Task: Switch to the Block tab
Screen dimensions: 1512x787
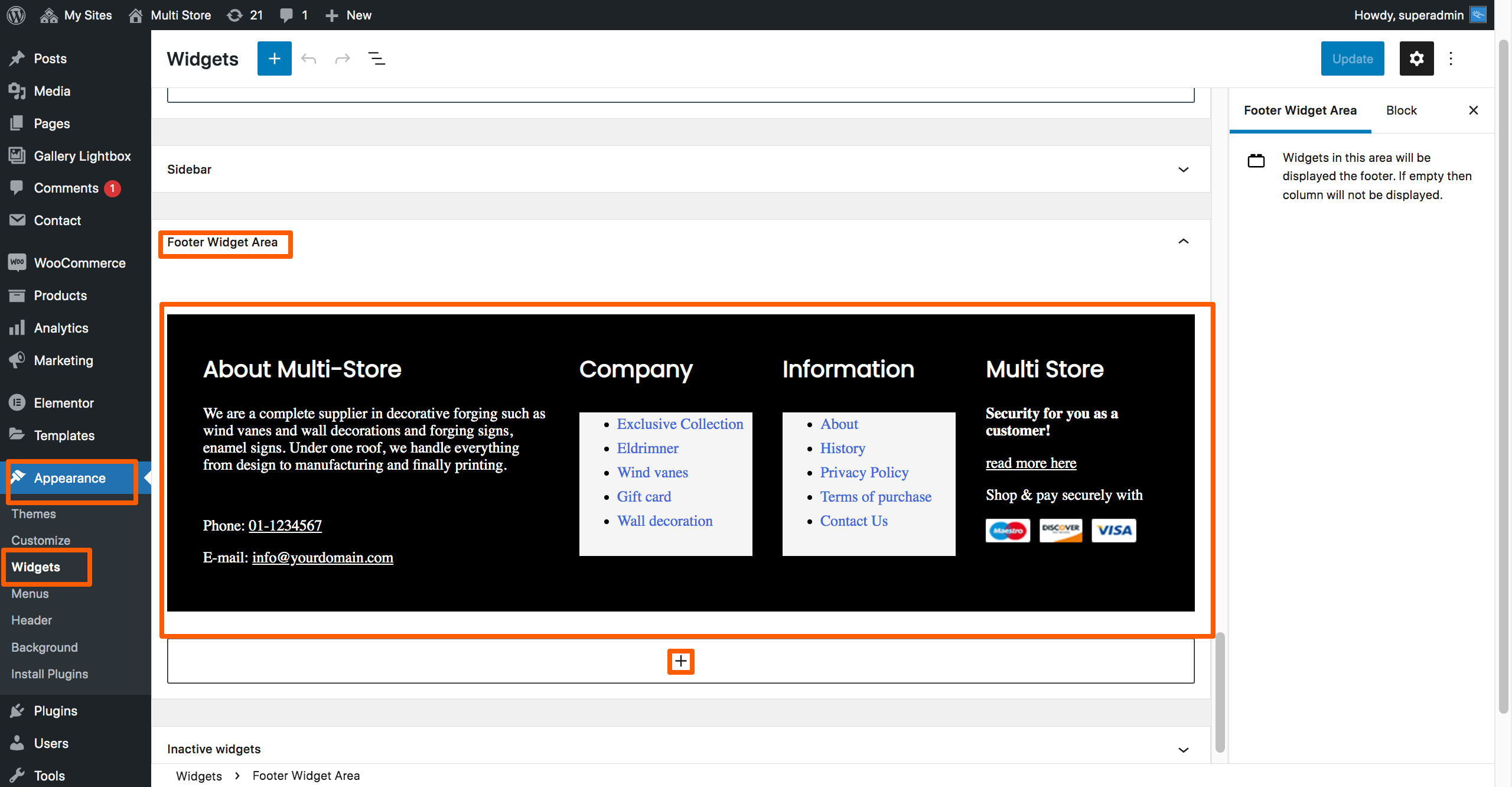Action: (1401, 110)
